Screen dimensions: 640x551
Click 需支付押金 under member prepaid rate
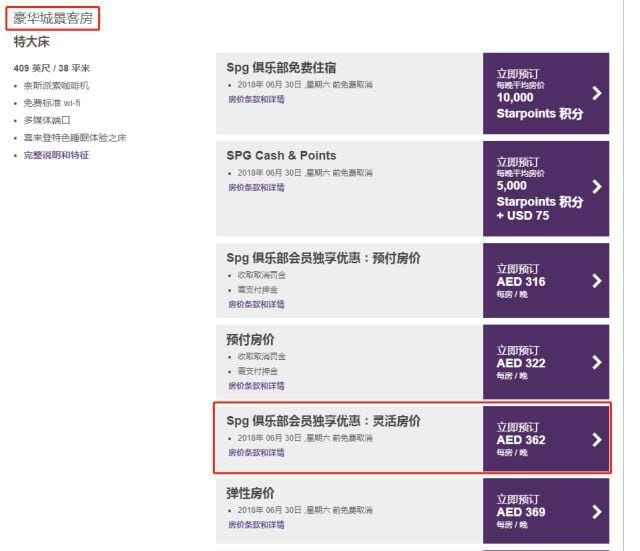point(258,290)
